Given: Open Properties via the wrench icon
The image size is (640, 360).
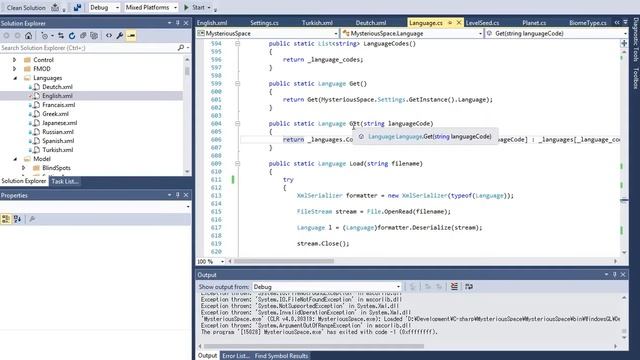Looking at the screenshot, I should [120, 36].
